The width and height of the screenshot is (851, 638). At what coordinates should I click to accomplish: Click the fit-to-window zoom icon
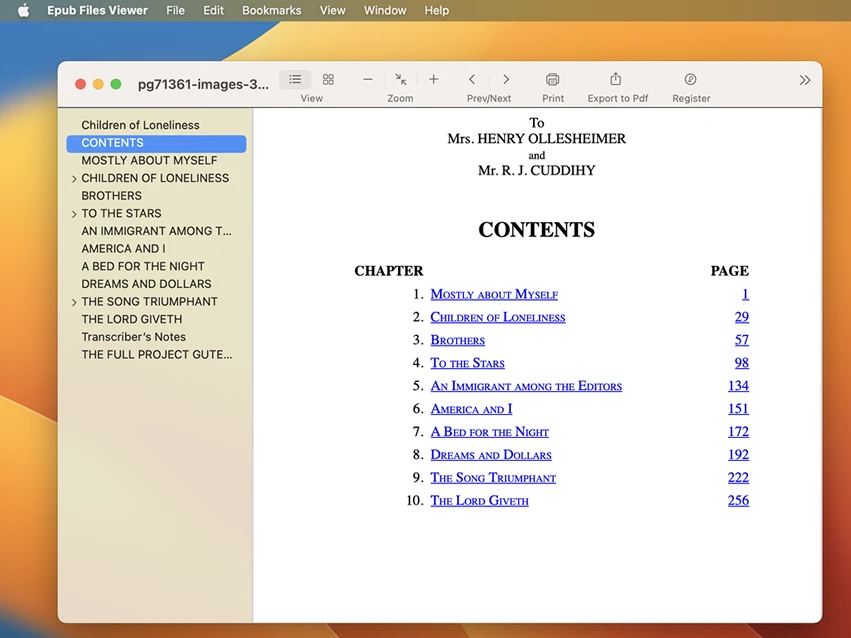tap(400, 77)
